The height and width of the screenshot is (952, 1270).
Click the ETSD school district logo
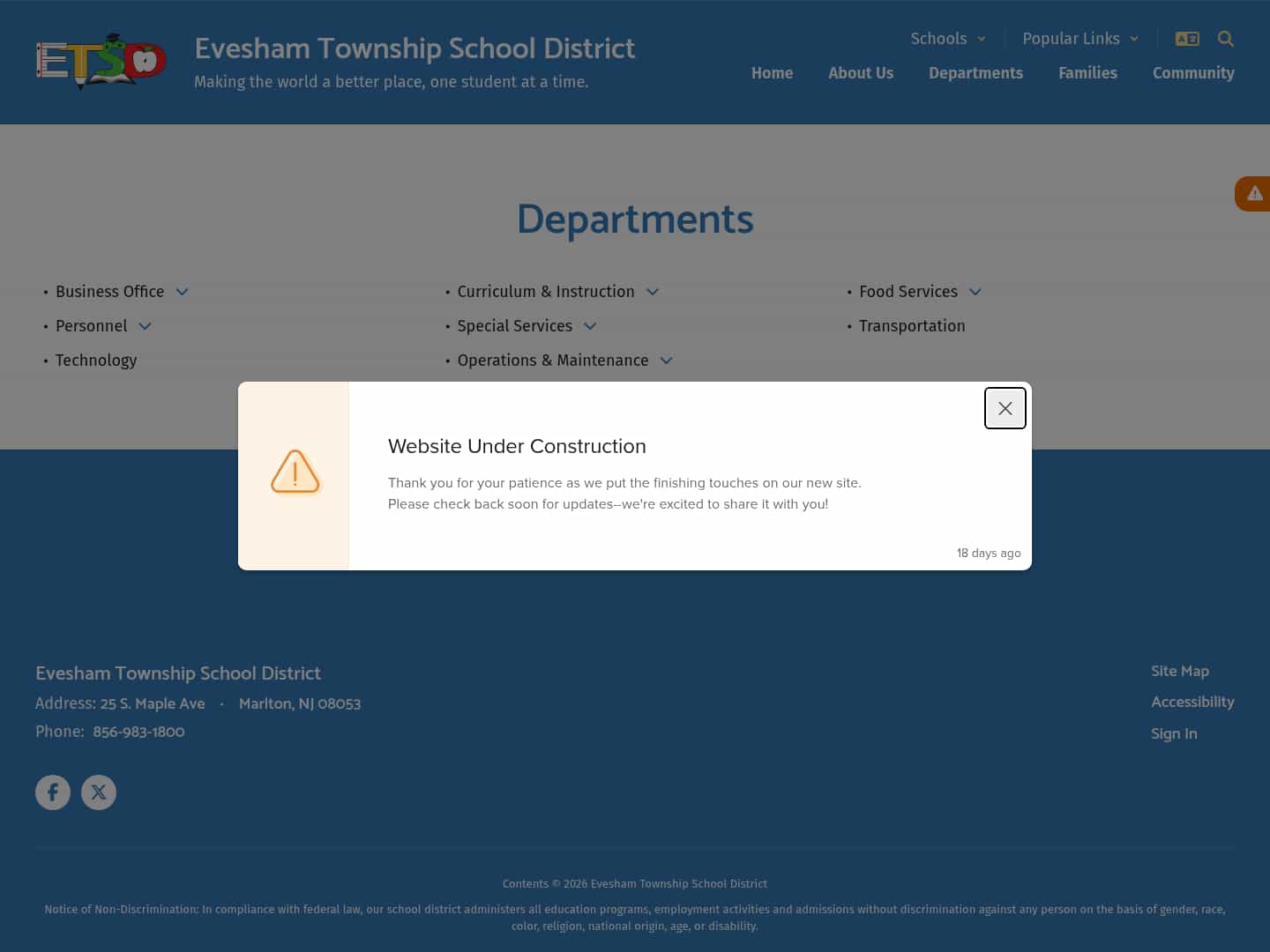click(101, 62)
